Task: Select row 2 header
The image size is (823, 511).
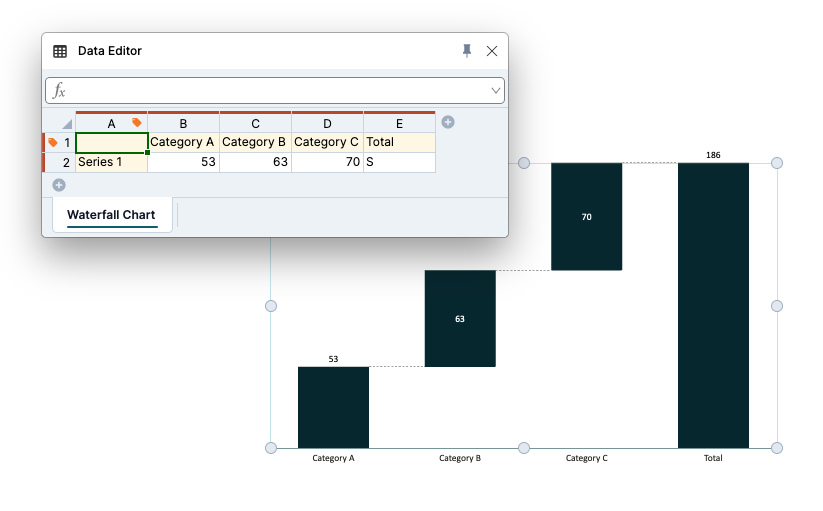Action: tap(60, 163)
